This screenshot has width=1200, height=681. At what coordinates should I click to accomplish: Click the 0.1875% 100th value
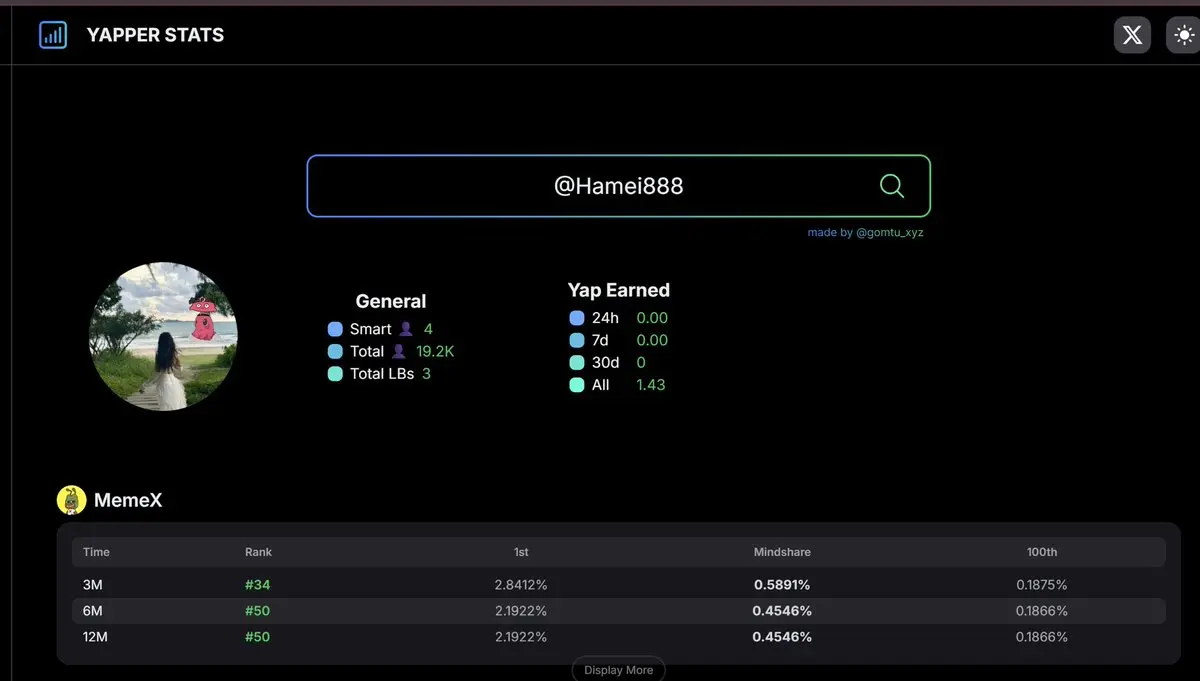tap(1042, 584)
